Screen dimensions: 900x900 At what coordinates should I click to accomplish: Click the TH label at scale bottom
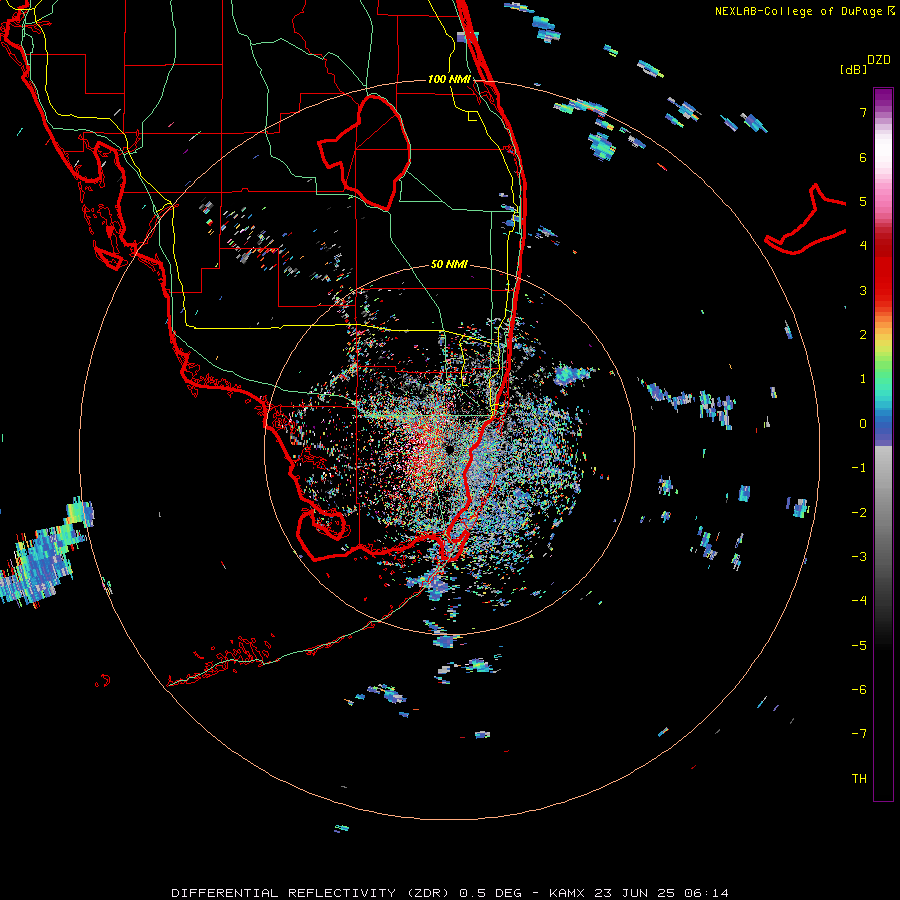tap(859, 778)
